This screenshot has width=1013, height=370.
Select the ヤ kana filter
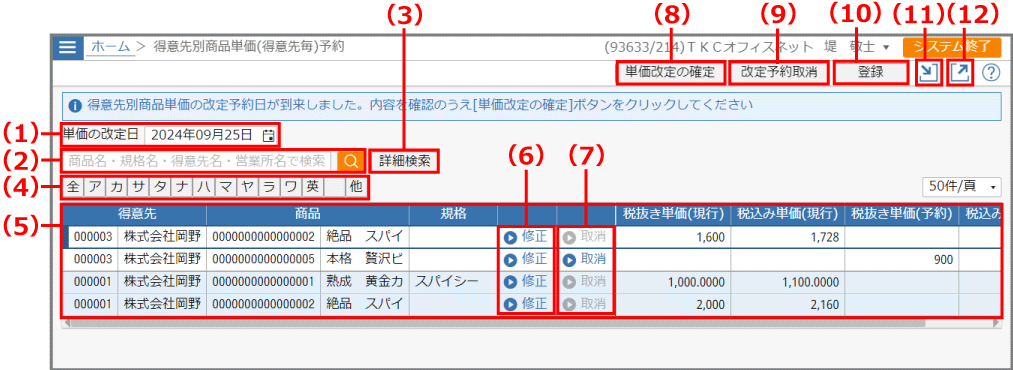247,187
